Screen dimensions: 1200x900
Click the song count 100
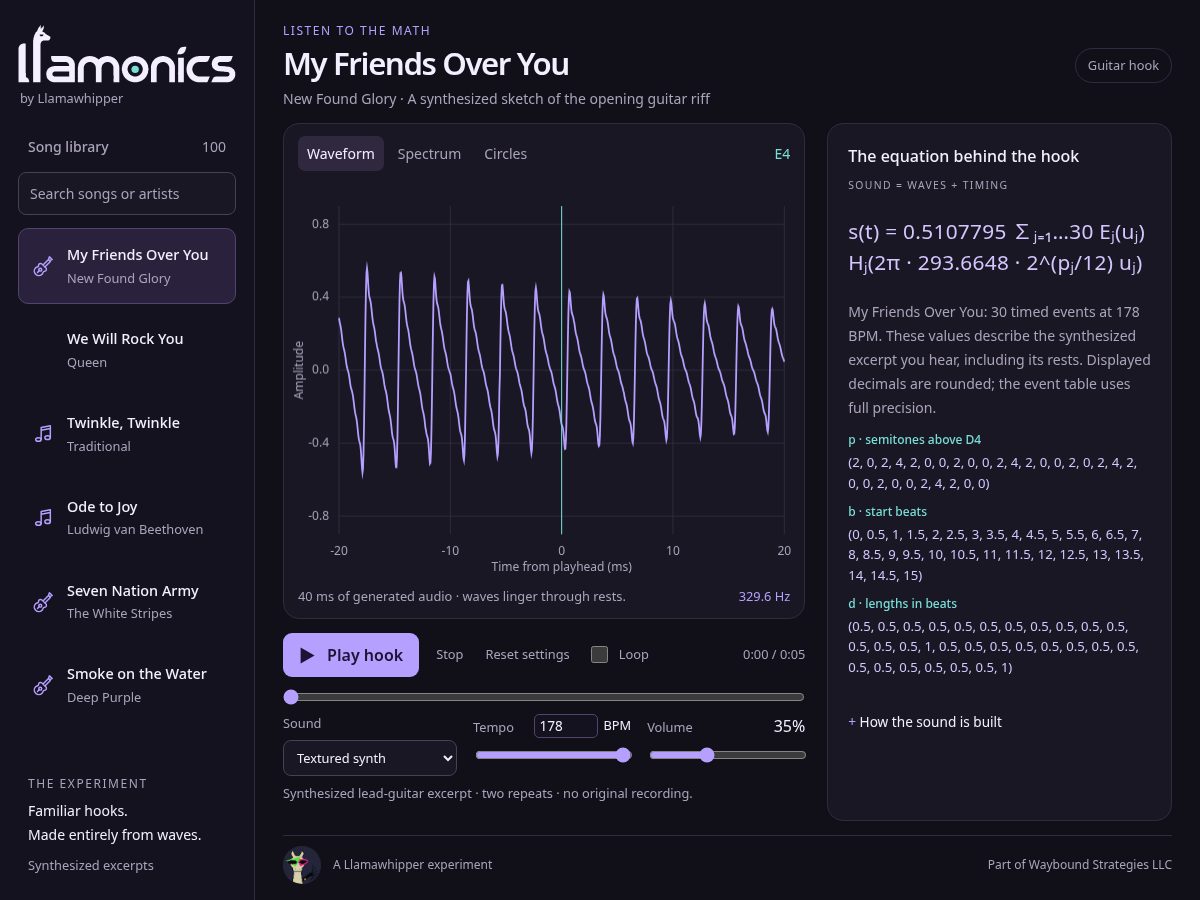pyautogui.click(x=214, y=147)
